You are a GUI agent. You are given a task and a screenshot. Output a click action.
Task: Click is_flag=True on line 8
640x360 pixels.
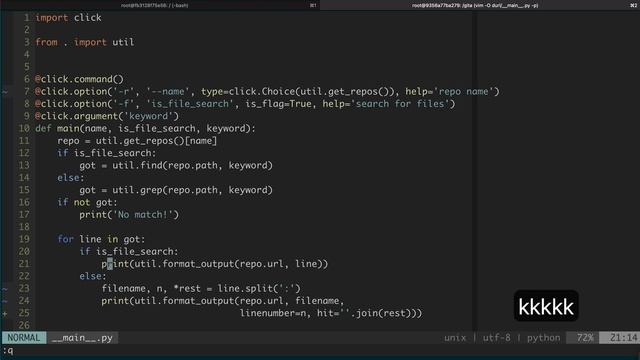280,104
